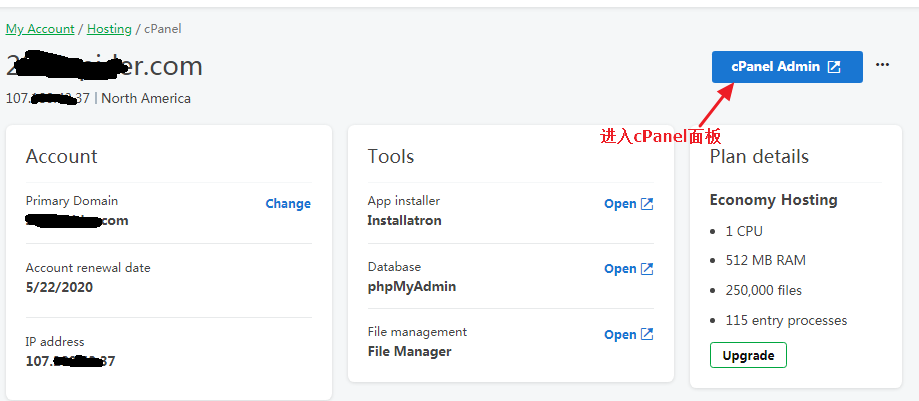919x401 pixels.
Task: Click the Account renewal date 5/22/2020
Action: tap(59, 286)
